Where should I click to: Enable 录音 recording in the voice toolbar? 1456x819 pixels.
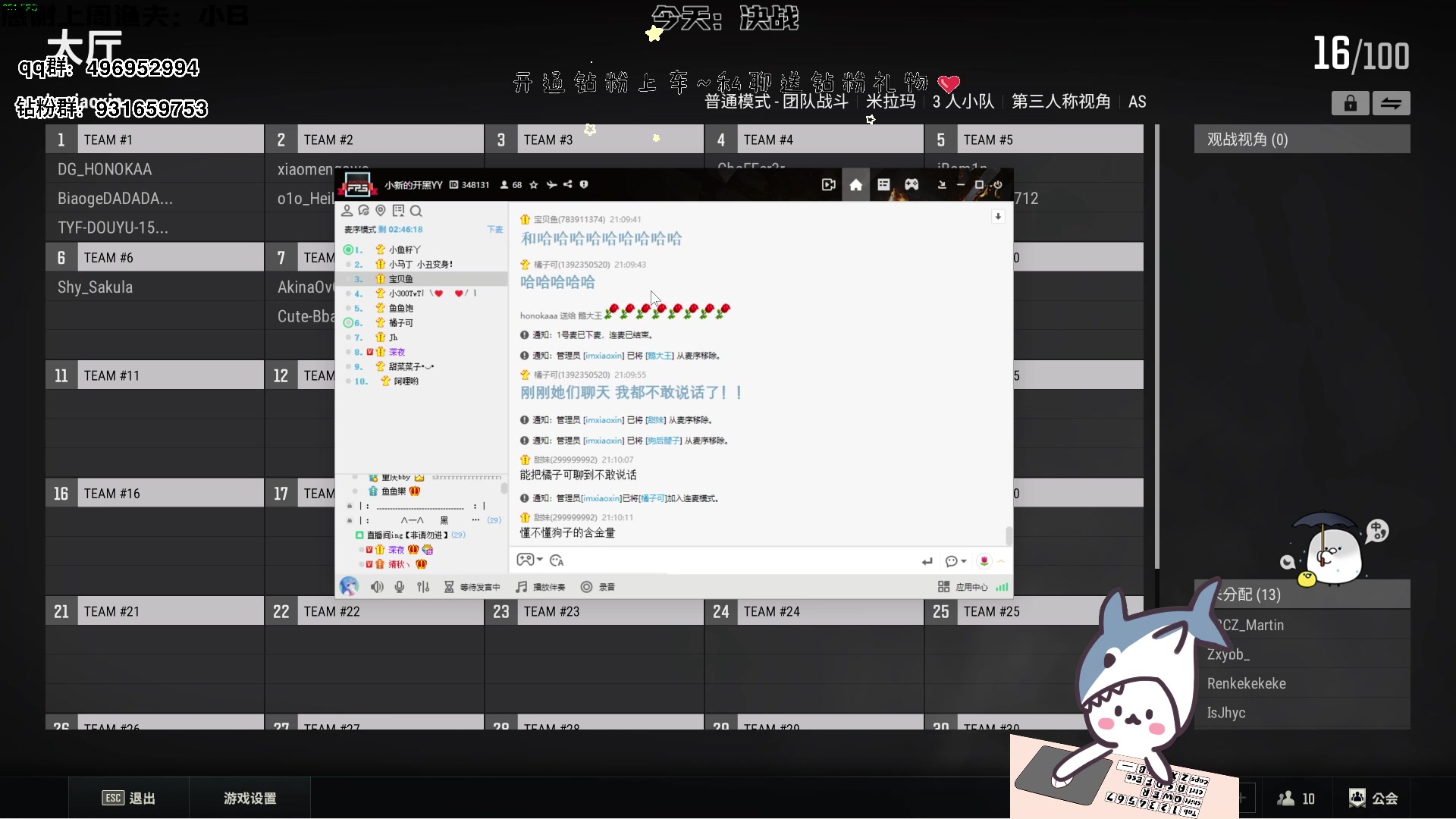point(598,586)
